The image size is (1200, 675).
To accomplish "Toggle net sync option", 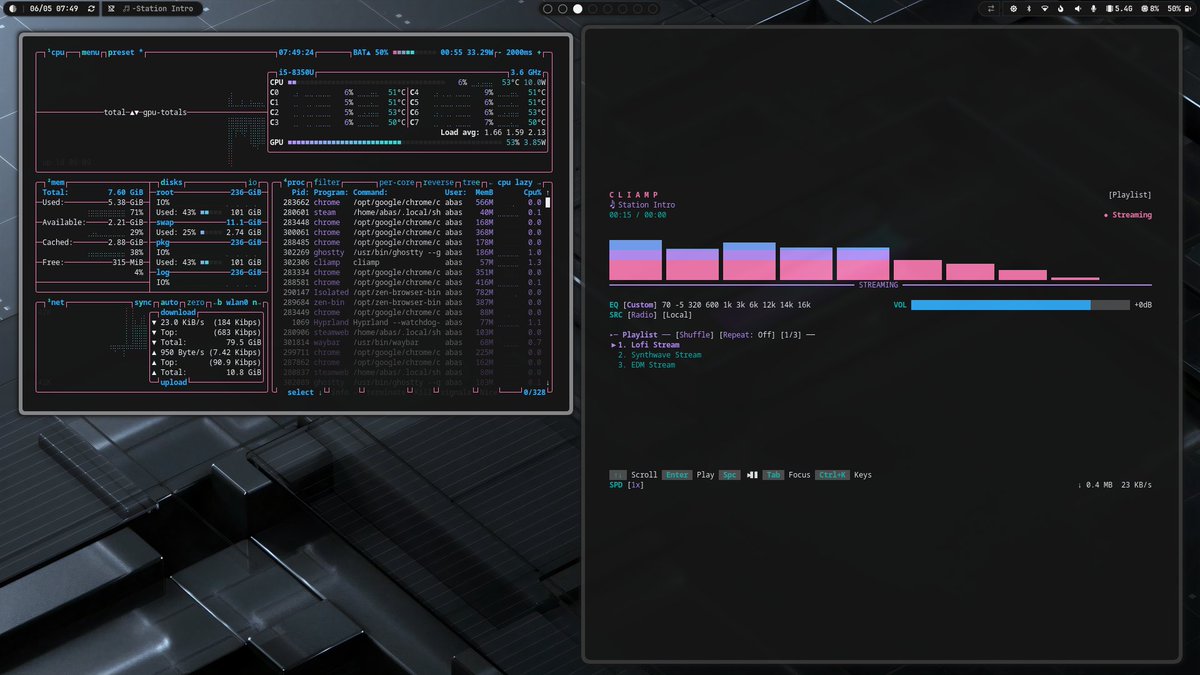I will coord(143,302).
